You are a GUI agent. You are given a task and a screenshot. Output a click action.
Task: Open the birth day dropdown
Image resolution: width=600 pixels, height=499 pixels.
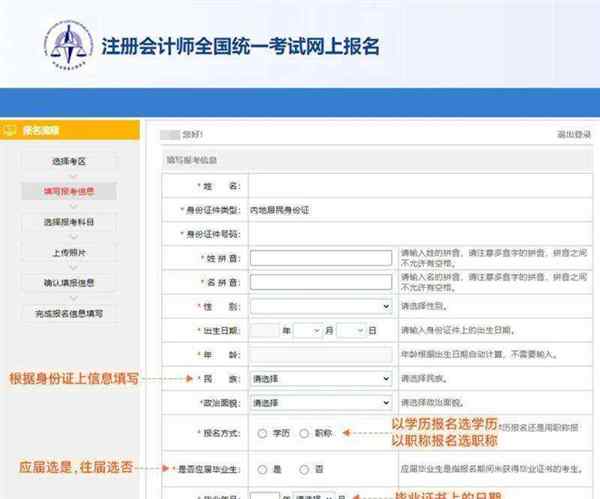pos(351,331)
